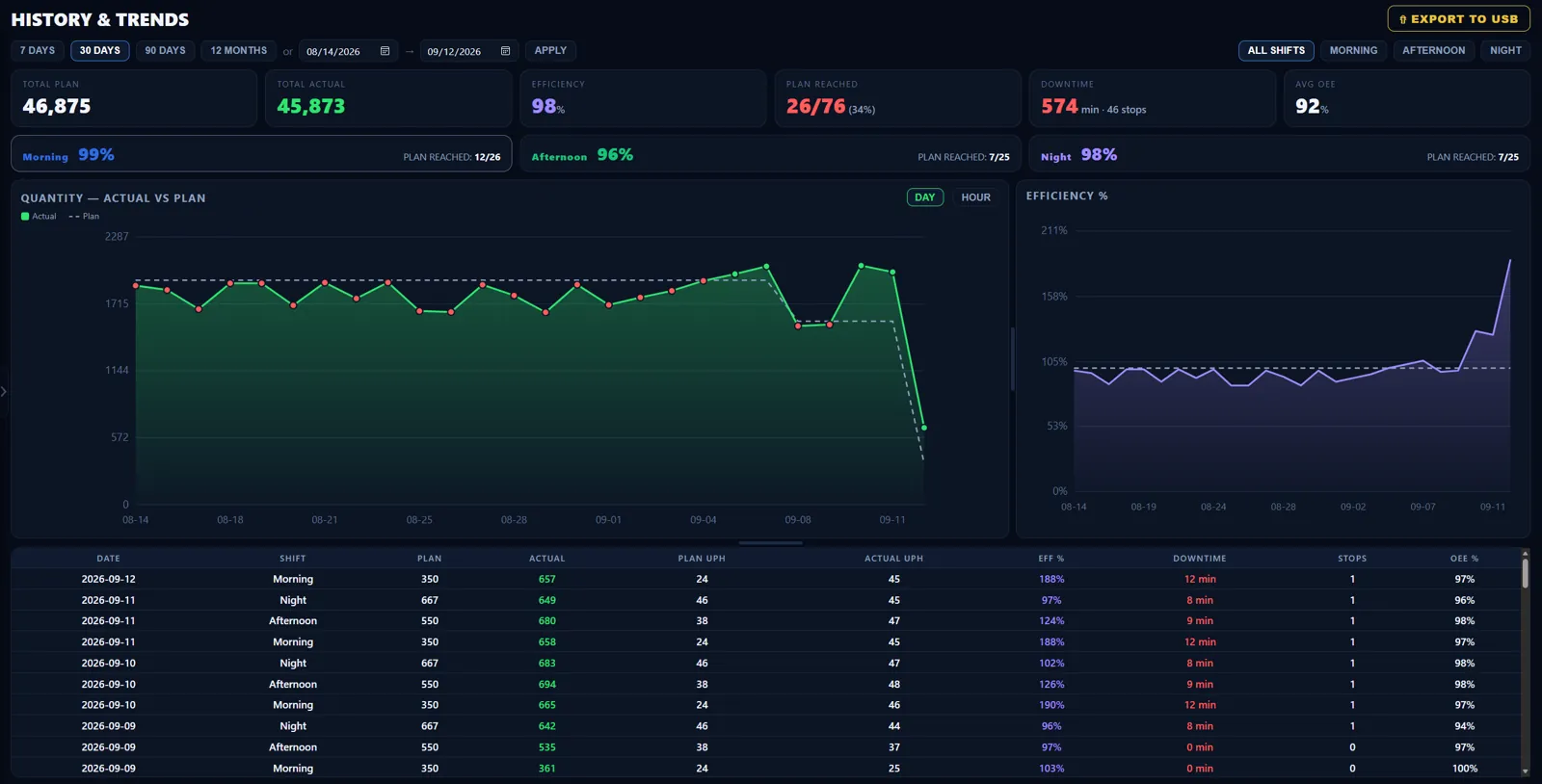Select the 90 DAYS range
The height and width of the screenshot is (784, 1542).
pos(165,51)
